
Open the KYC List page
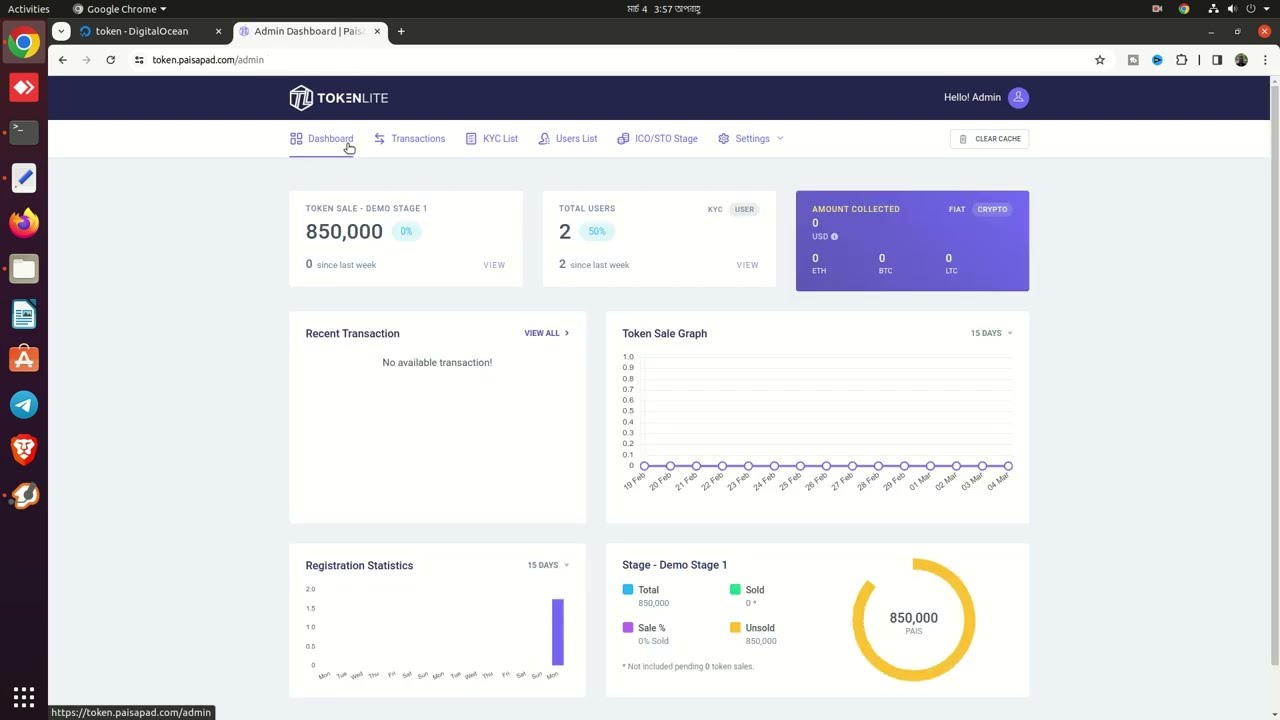coord(491,138)
